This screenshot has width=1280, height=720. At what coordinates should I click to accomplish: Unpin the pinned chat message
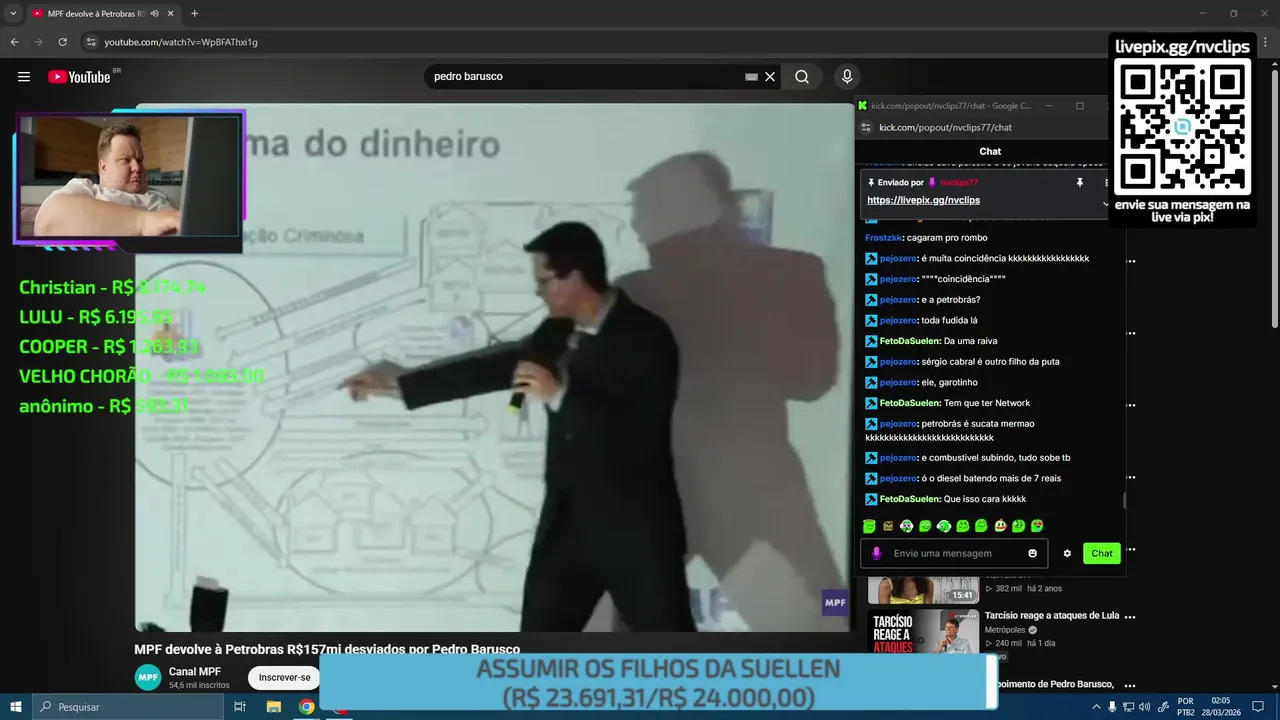tap(1079, 183)
